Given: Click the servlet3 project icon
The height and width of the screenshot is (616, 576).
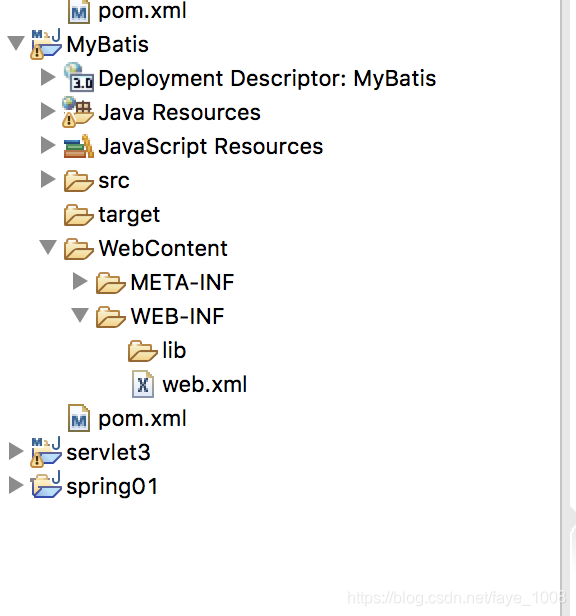Looking at the screenshot, I should [x=46, y=452].
